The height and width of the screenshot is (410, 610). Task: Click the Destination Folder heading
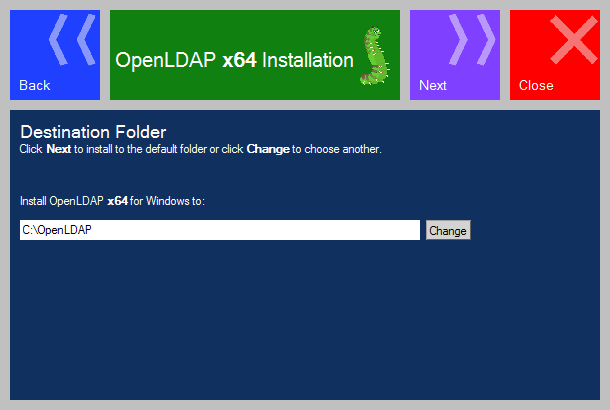click(93, 132)
